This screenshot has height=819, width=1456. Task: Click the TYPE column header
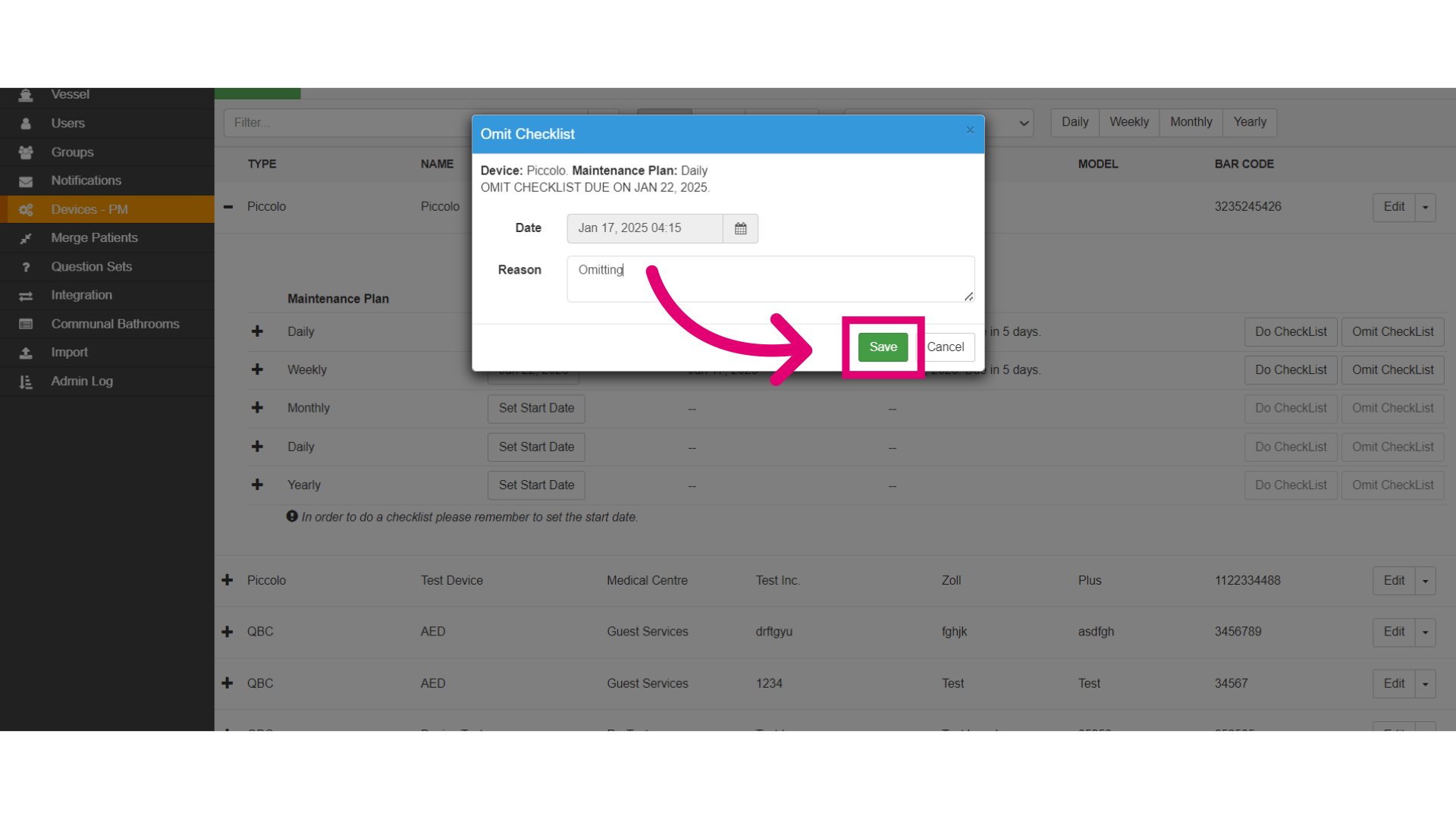[x=262, y=164]
